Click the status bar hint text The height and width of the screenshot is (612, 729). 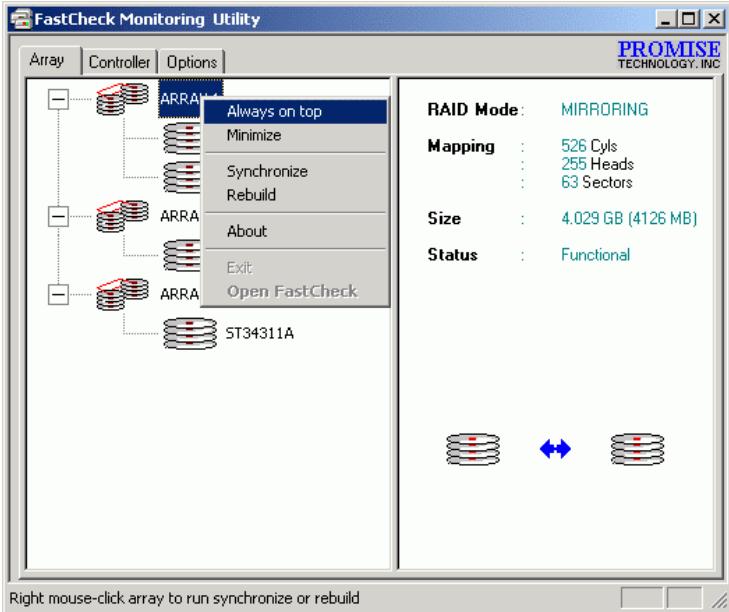pos(185,598)
